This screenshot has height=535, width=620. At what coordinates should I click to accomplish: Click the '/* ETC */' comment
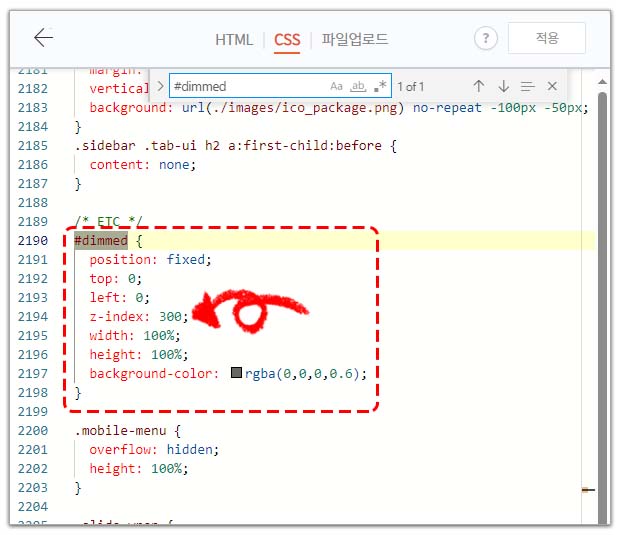(x=108, y=221)
